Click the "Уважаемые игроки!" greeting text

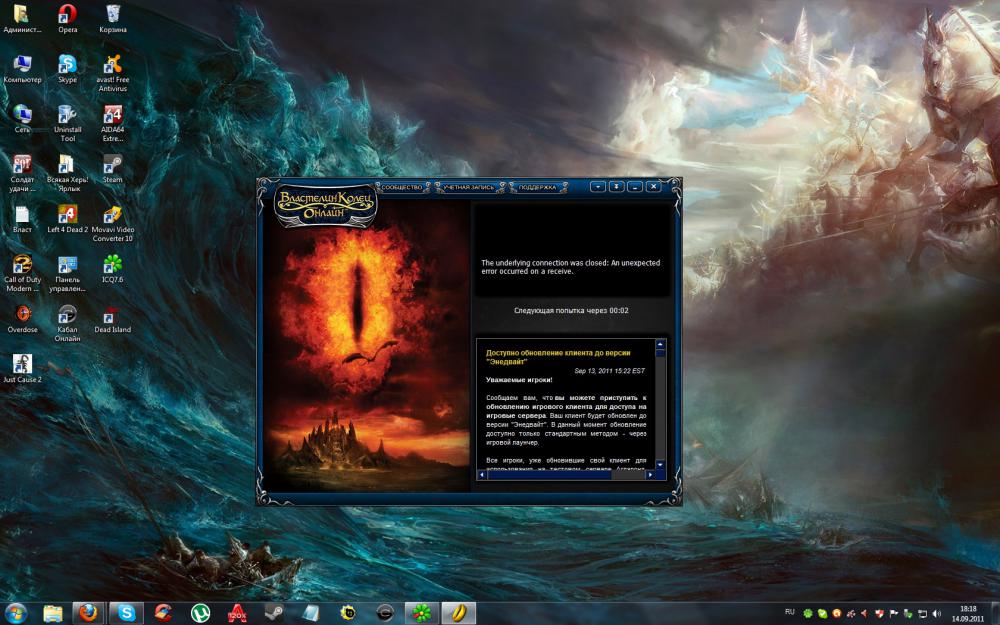519,380
